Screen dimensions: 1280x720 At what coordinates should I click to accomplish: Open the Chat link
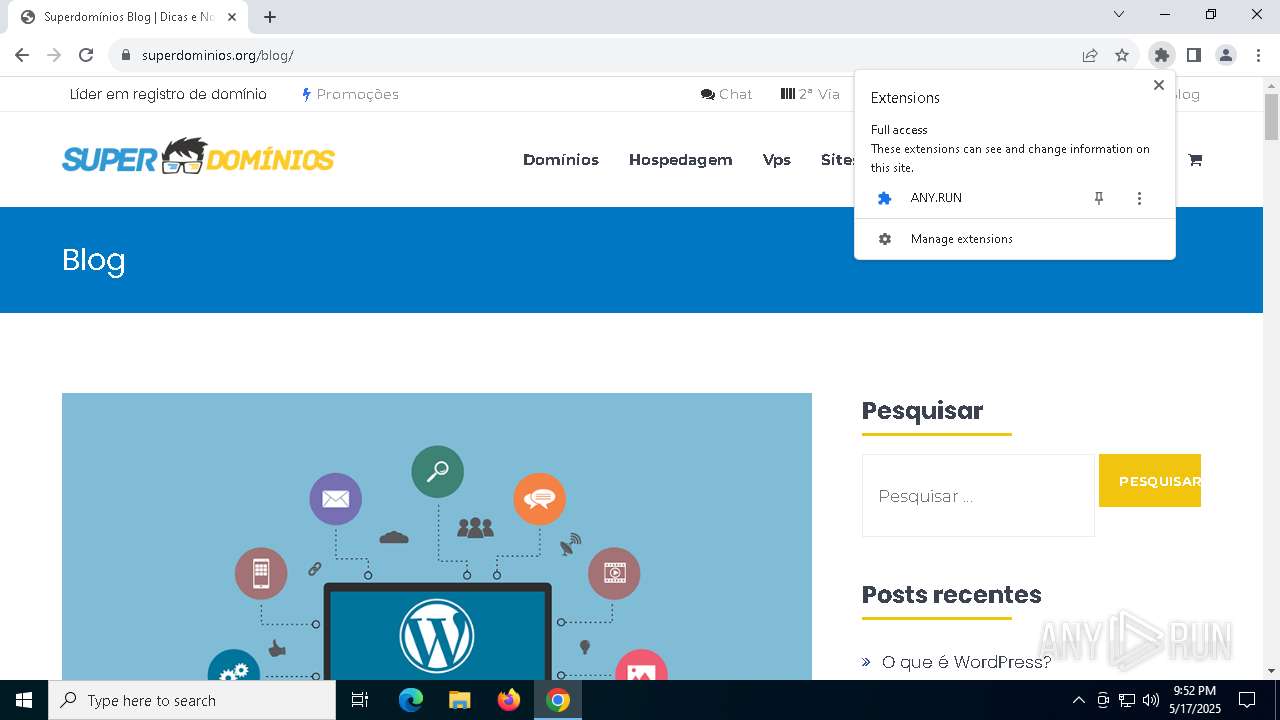click(727, 94)
